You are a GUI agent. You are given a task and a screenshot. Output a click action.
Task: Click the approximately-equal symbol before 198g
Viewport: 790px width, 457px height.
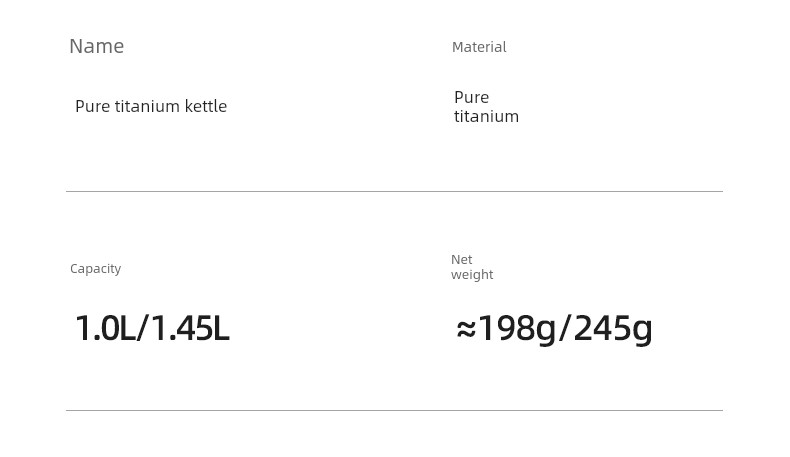coord(466,330)
